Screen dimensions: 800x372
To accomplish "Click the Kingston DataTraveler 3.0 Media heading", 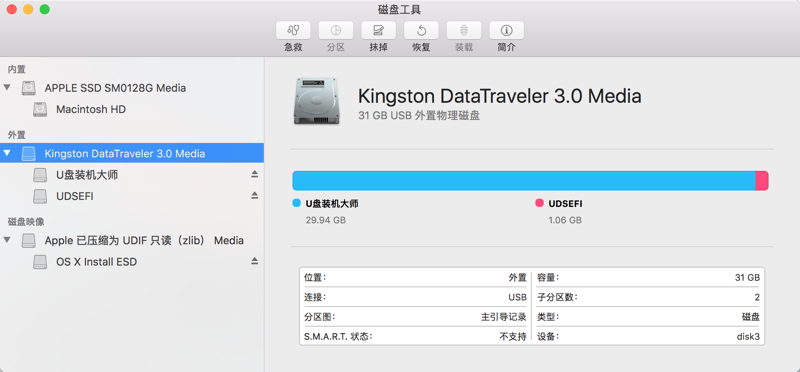I will tap(499, 96).
